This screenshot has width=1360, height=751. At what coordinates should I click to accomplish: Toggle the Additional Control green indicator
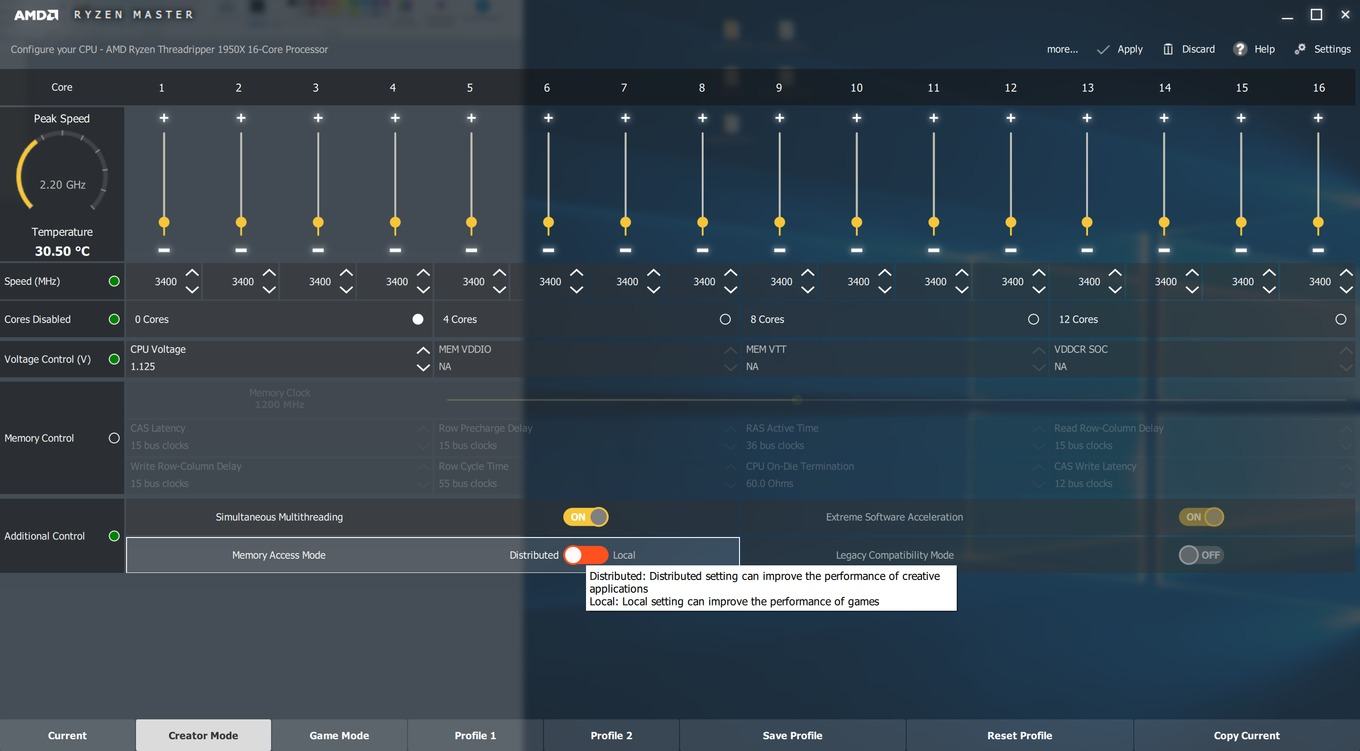pyautogui.click(x=114, y=536)
